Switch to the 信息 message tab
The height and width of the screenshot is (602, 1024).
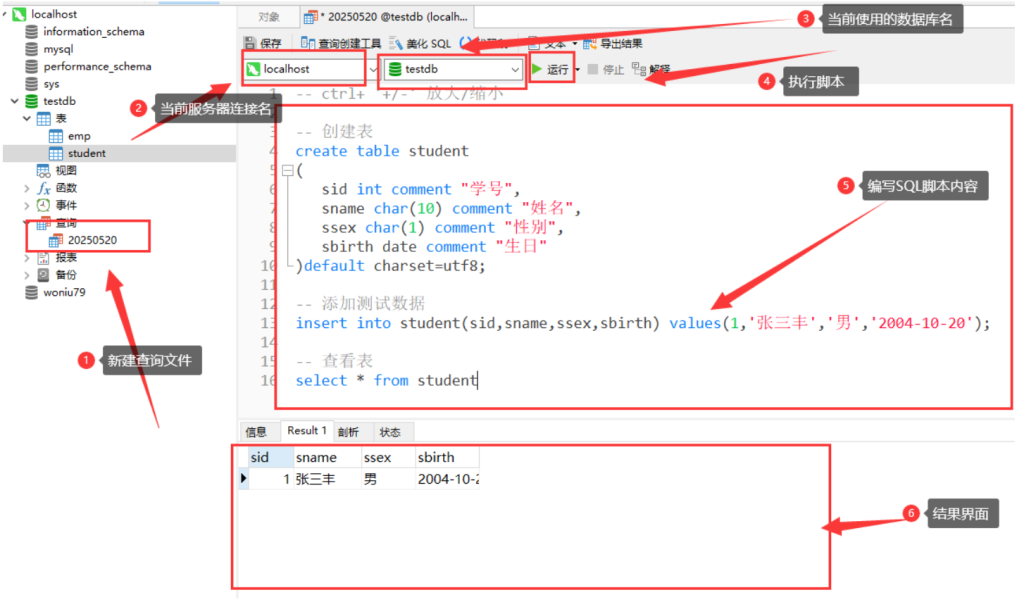[x=256, y=432]
